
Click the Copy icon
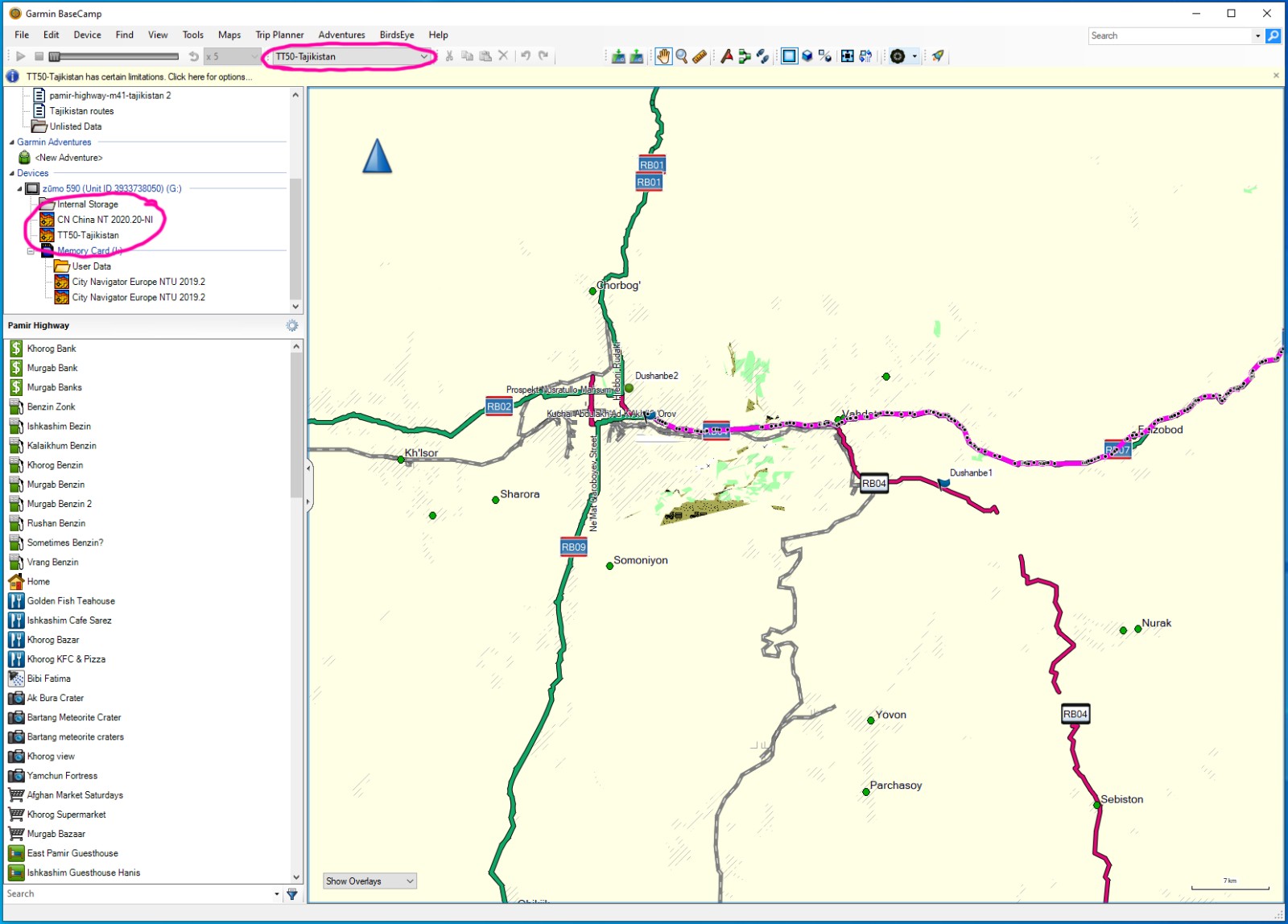pos(467,56)
